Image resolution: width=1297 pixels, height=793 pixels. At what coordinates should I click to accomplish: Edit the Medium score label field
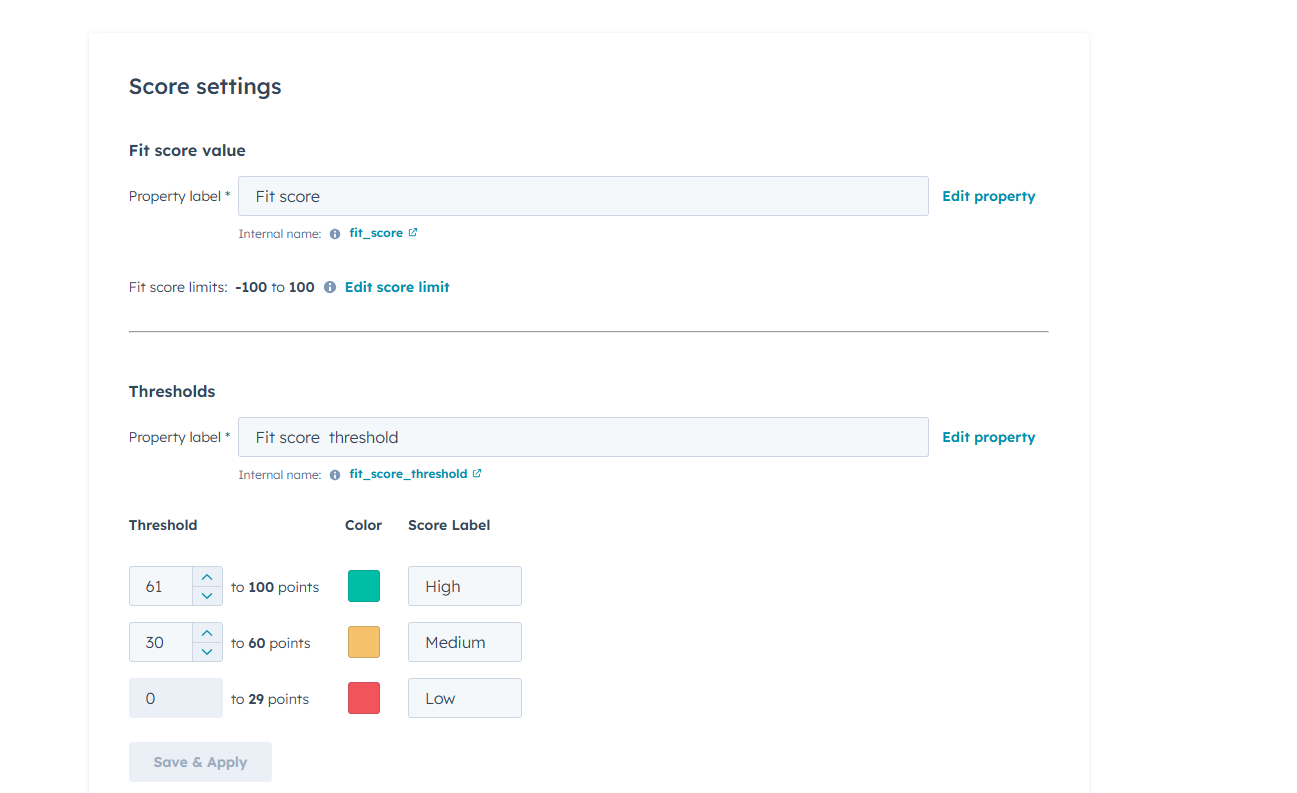coord(465,642)
